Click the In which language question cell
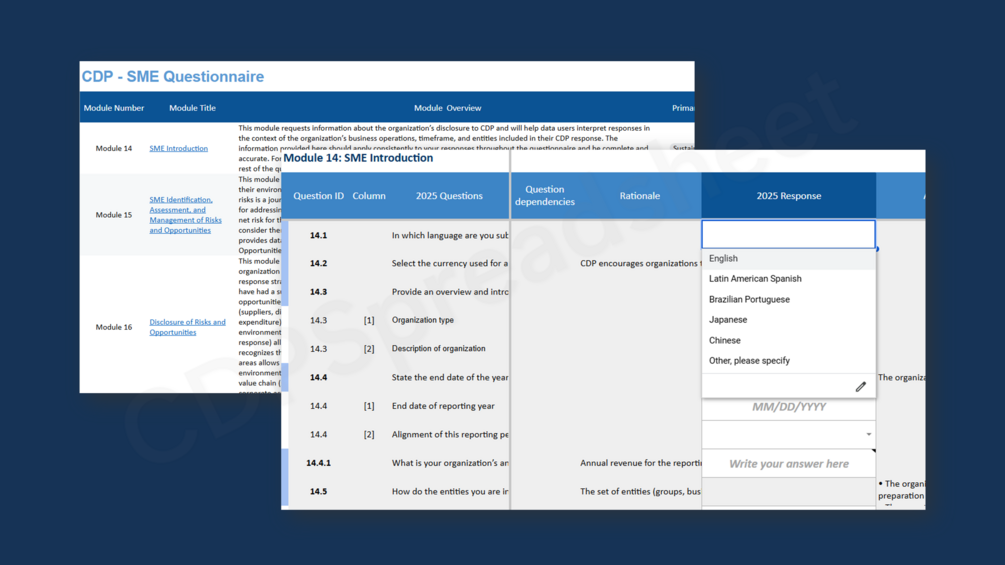The width and height of the screenshot is (1005, 565). [449, 235]
